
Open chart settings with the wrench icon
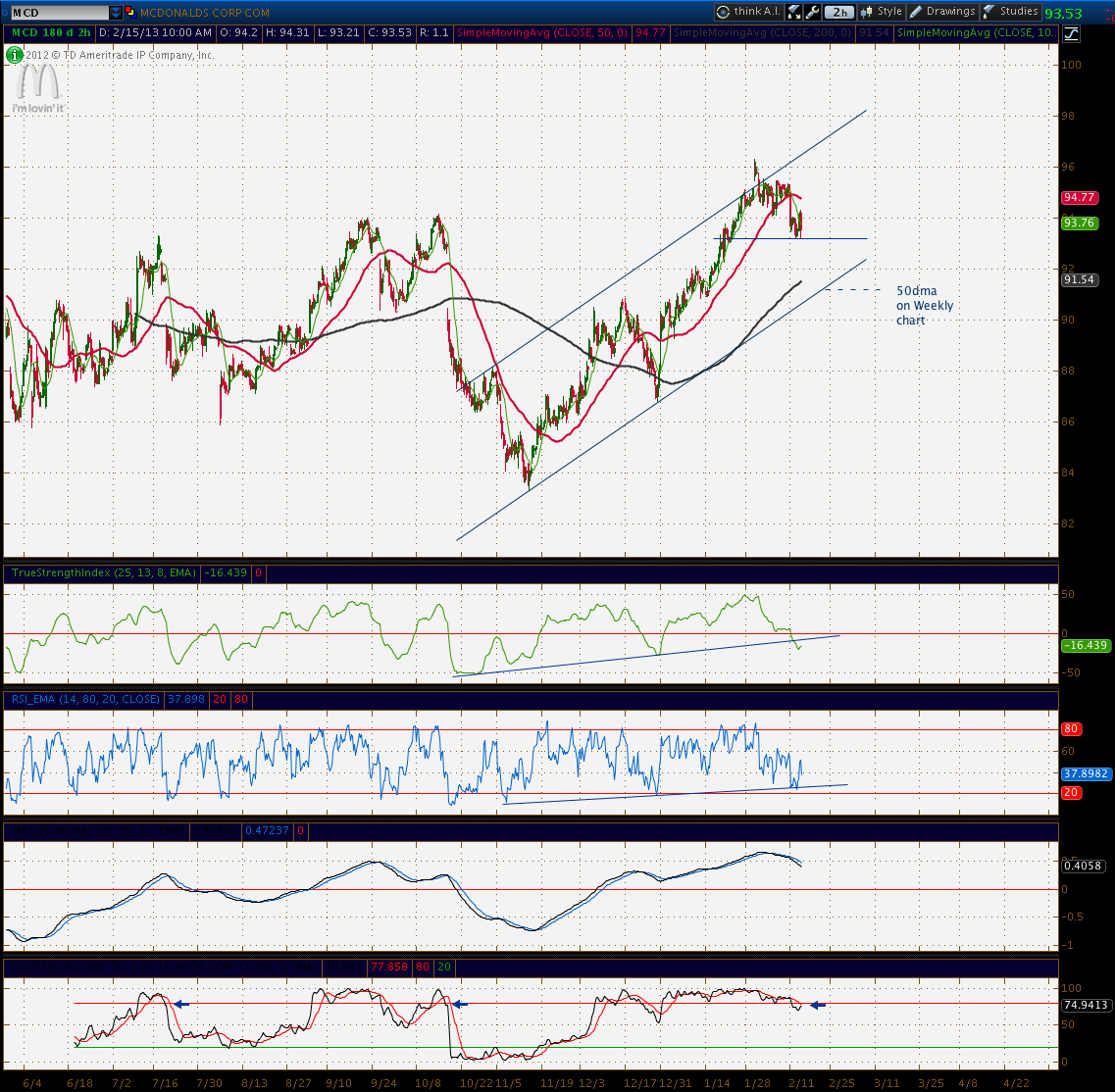(813, 12)
